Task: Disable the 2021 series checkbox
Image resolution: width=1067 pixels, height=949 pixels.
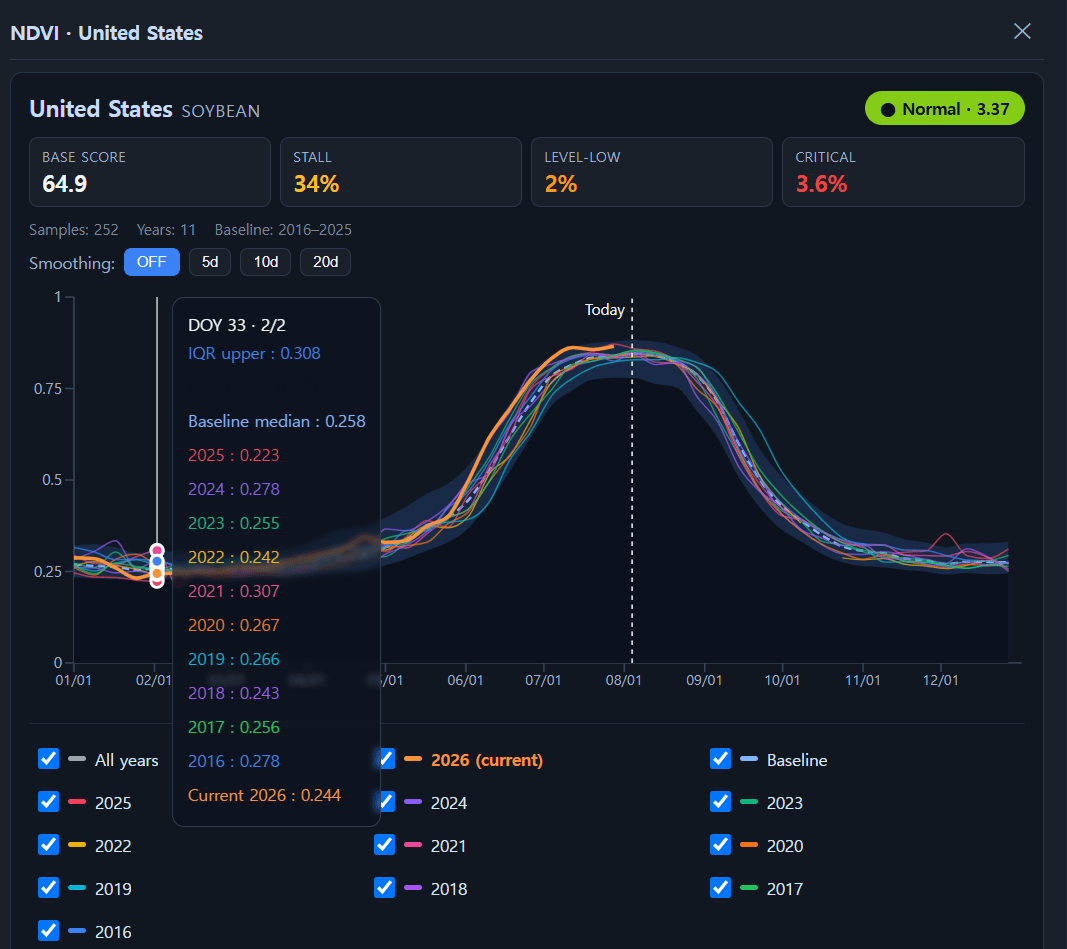Action: point(384,845)
